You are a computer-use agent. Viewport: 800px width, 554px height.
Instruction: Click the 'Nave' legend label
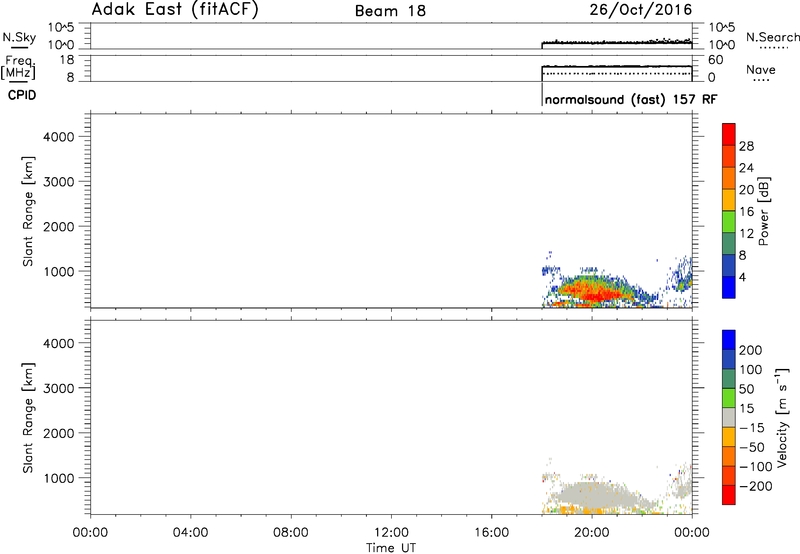click(761, 69)
